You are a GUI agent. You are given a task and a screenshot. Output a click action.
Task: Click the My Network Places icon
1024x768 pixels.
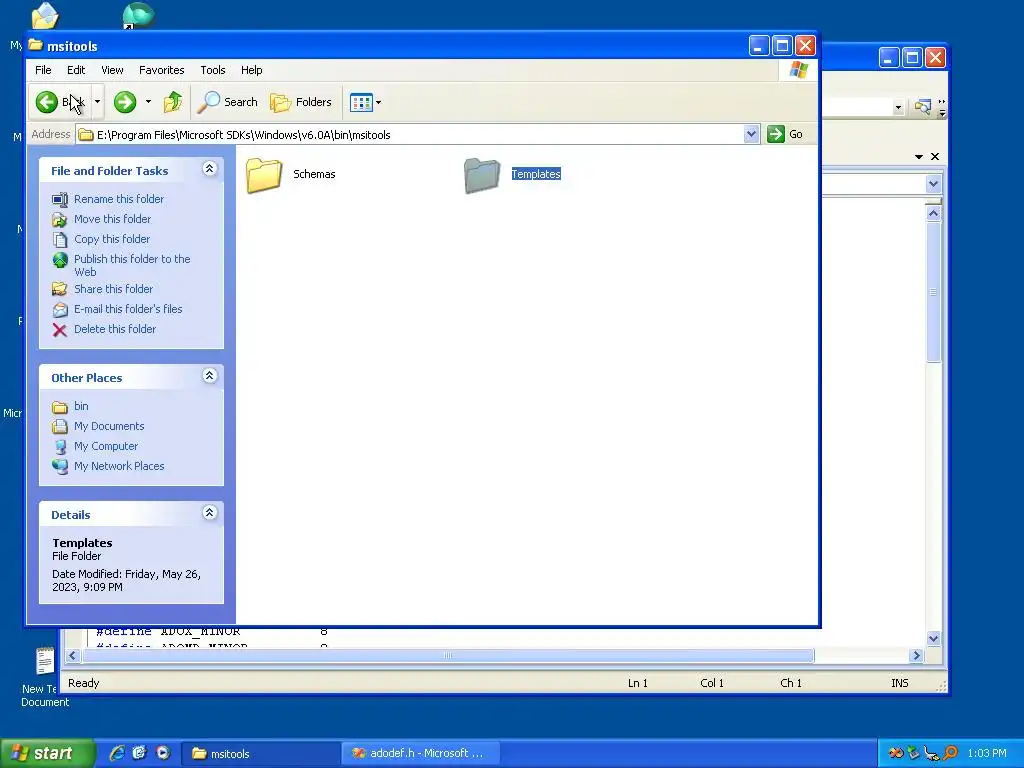(60, 467)
